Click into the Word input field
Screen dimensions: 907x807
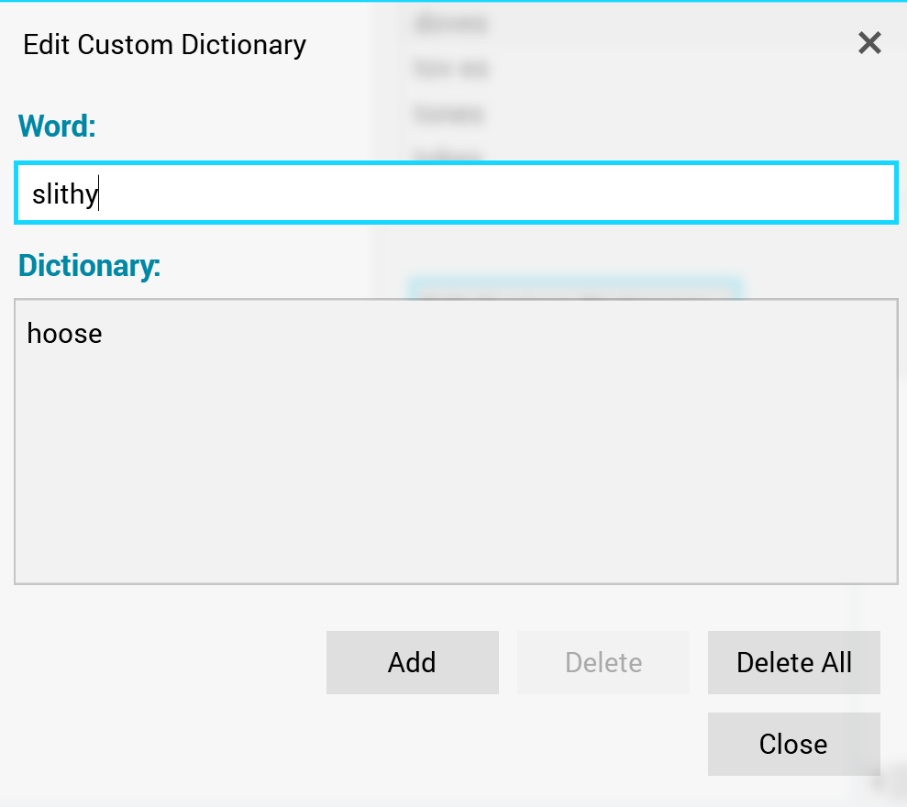(x=455, y=193)
